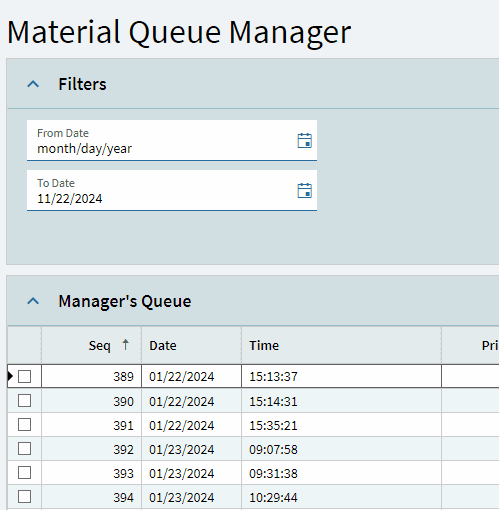Sort by the Date column header
The height and width of the screenshot is (510, 499).
click(x=191, y=345)
